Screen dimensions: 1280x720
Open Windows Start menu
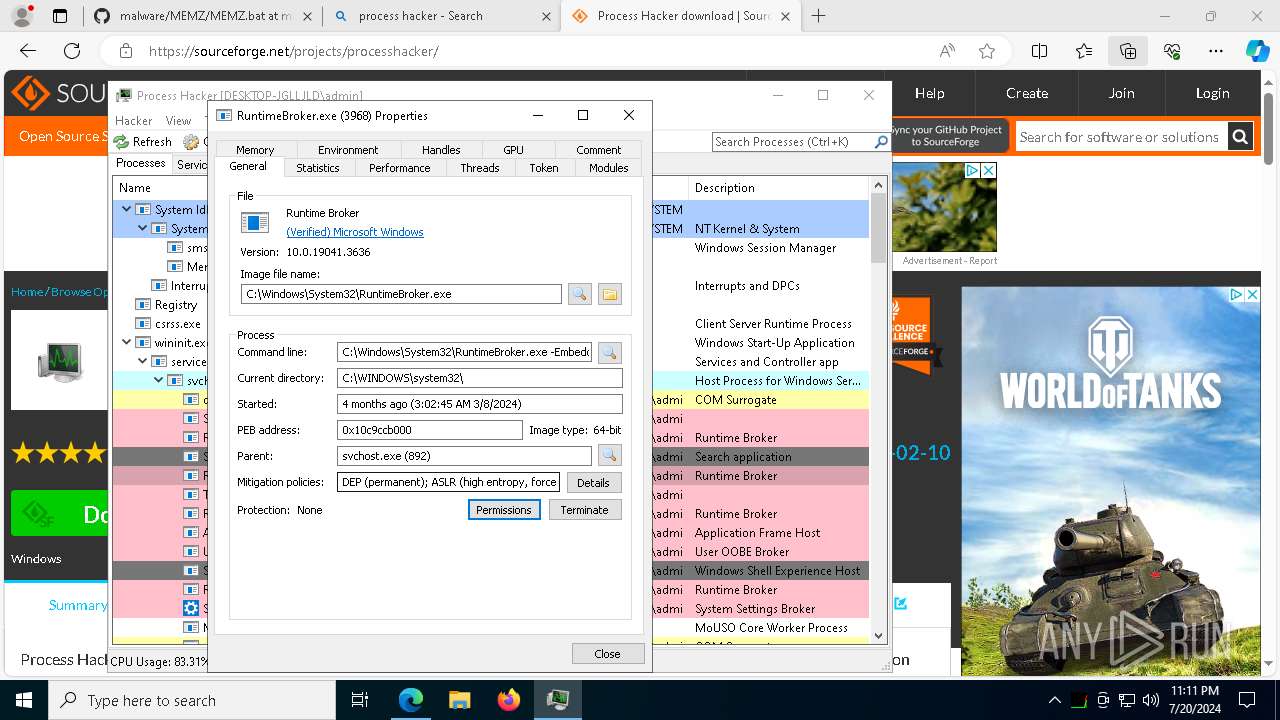[x=24, y=700]
